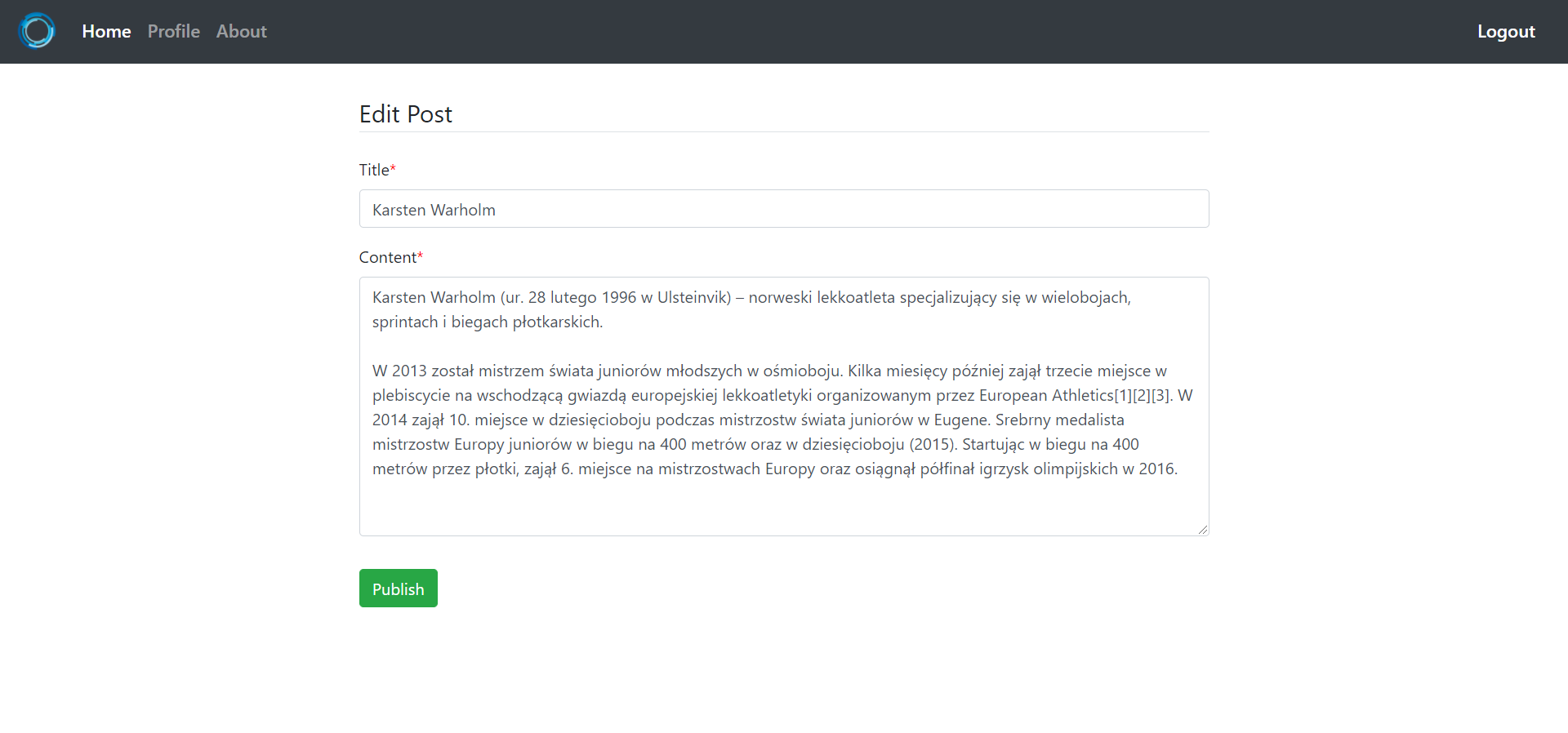Click the Edit Post heading
Screen dimensions: 1568x733
[x=406, y=114]
